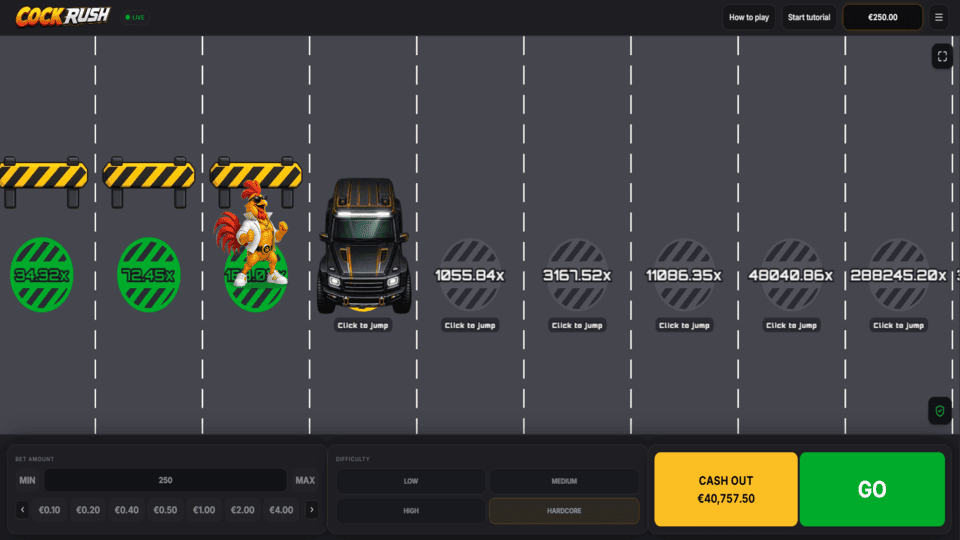Click the DIFFICULTY label
This screenshot has width=960, height=540.
353,459
